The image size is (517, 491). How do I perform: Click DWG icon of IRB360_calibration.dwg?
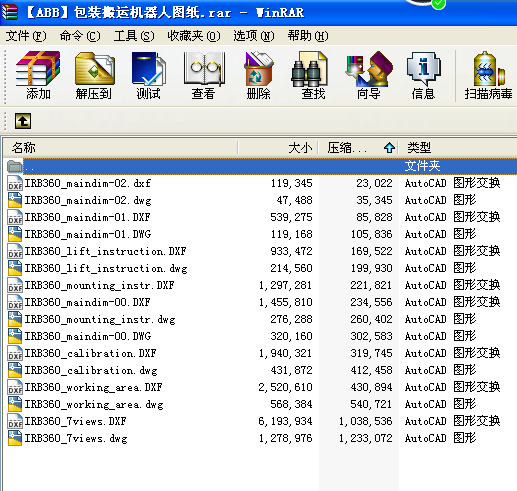[15, 370]
